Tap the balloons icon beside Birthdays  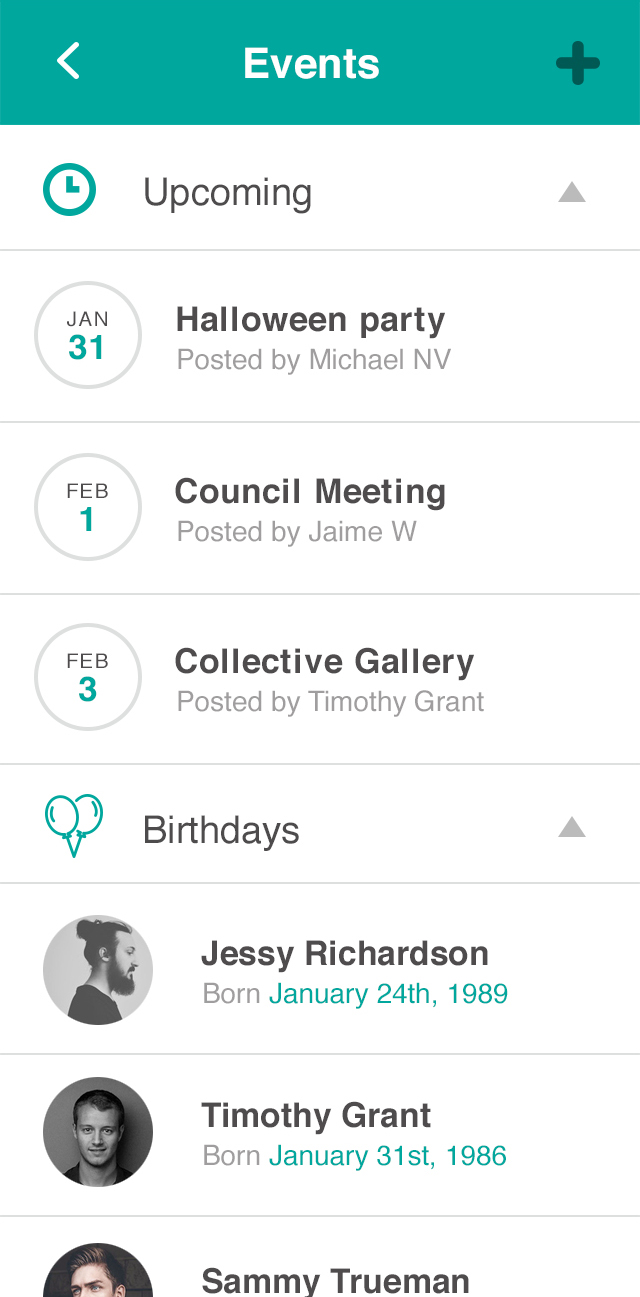tap(74, 826)
